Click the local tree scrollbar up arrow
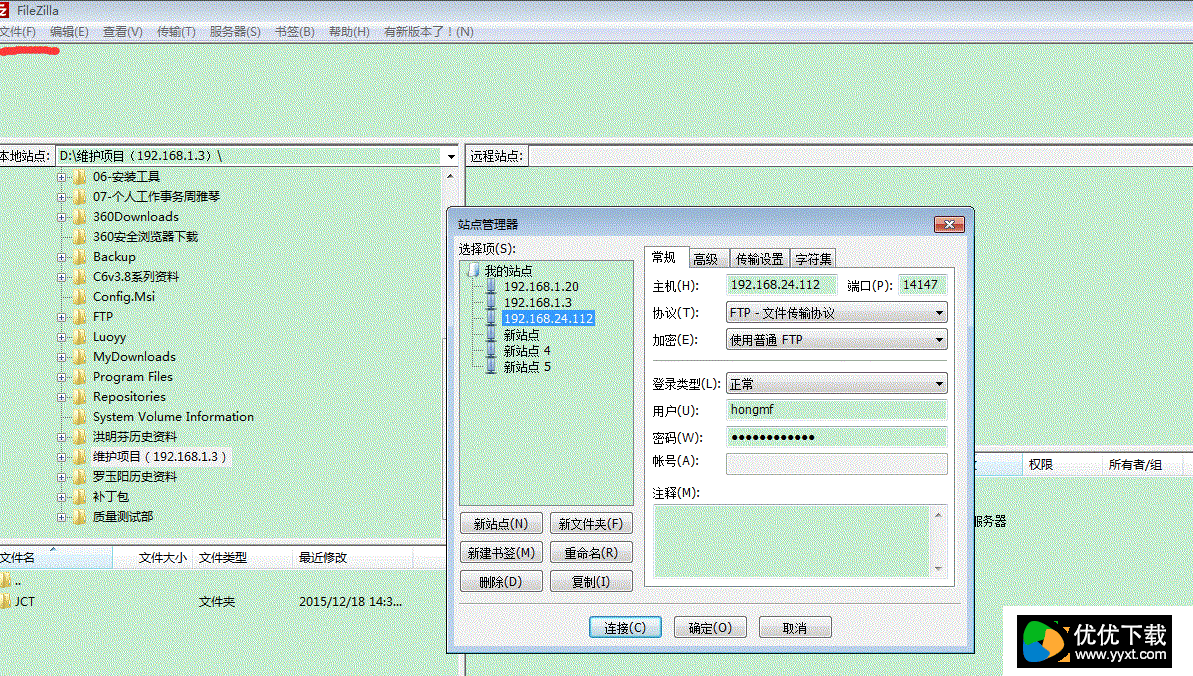The image size is (1193, 676). click(x=450, y=177)
